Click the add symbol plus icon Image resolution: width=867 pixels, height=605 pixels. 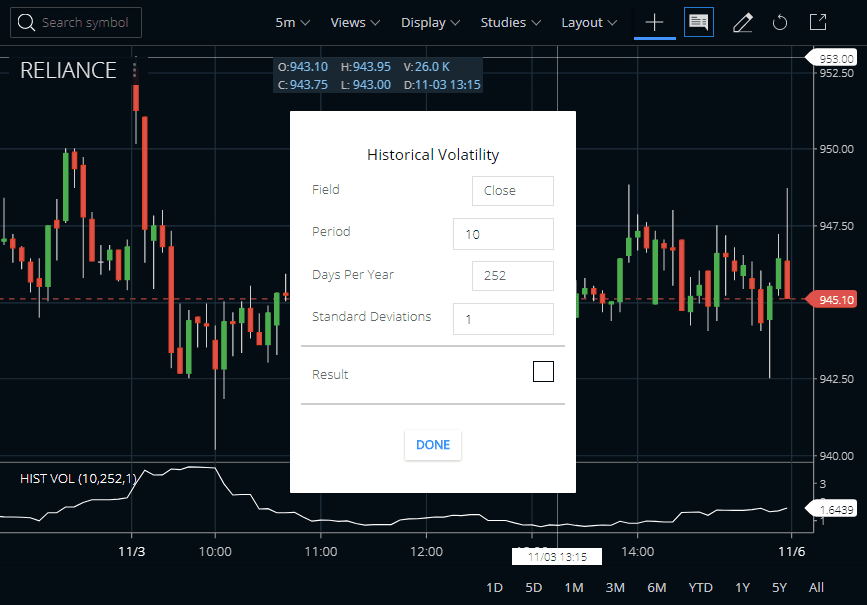pos(654,22)
